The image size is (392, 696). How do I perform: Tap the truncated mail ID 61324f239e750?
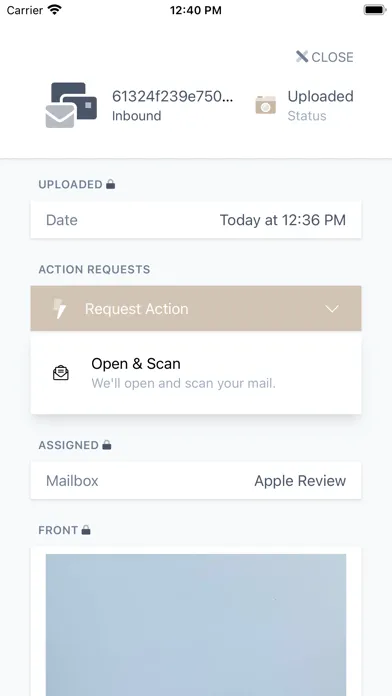click(x=172, y=96)
